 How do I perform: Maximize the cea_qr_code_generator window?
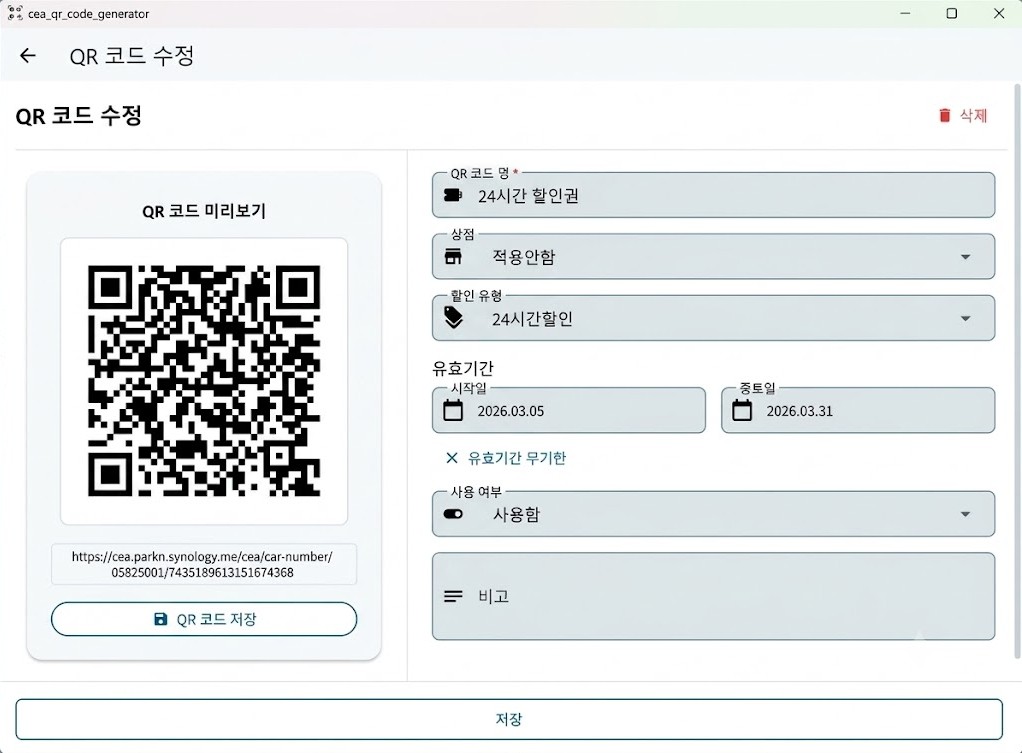coord(952,14)
